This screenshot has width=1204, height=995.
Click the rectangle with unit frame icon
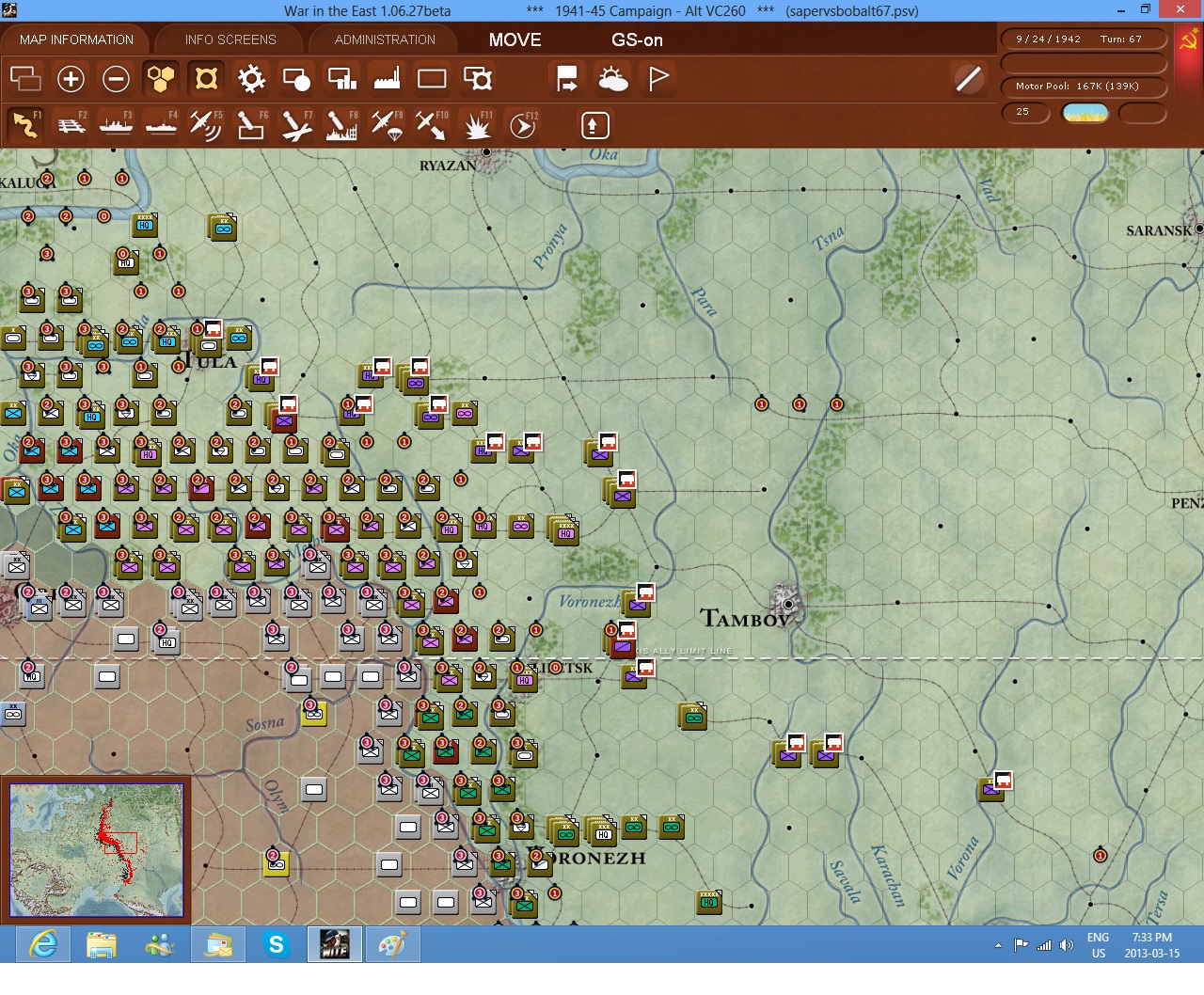pyautogui.click(x=478, y=78)
